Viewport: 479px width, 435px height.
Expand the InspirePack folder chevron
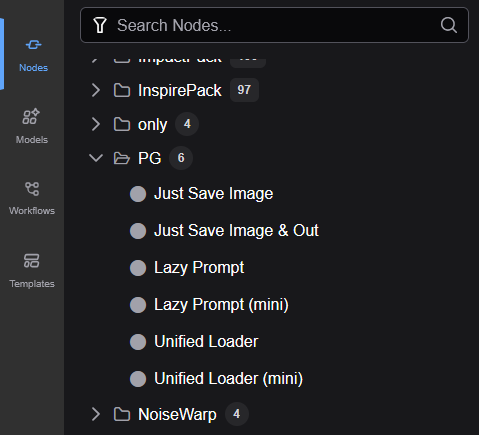96,90
